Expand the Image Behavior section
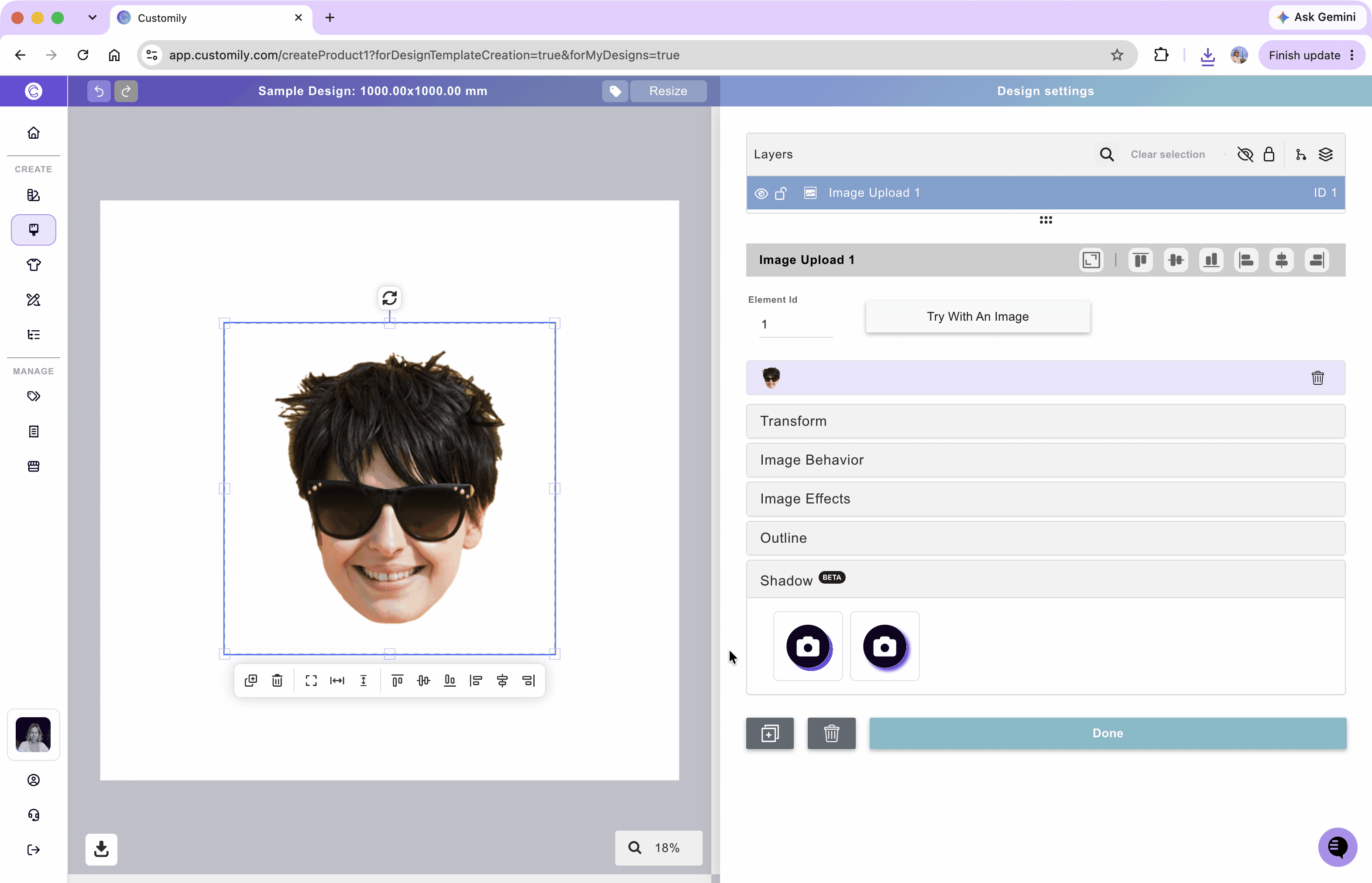Image resolution: width=1372 pixels, height=883 pixels. (1045, 460)
